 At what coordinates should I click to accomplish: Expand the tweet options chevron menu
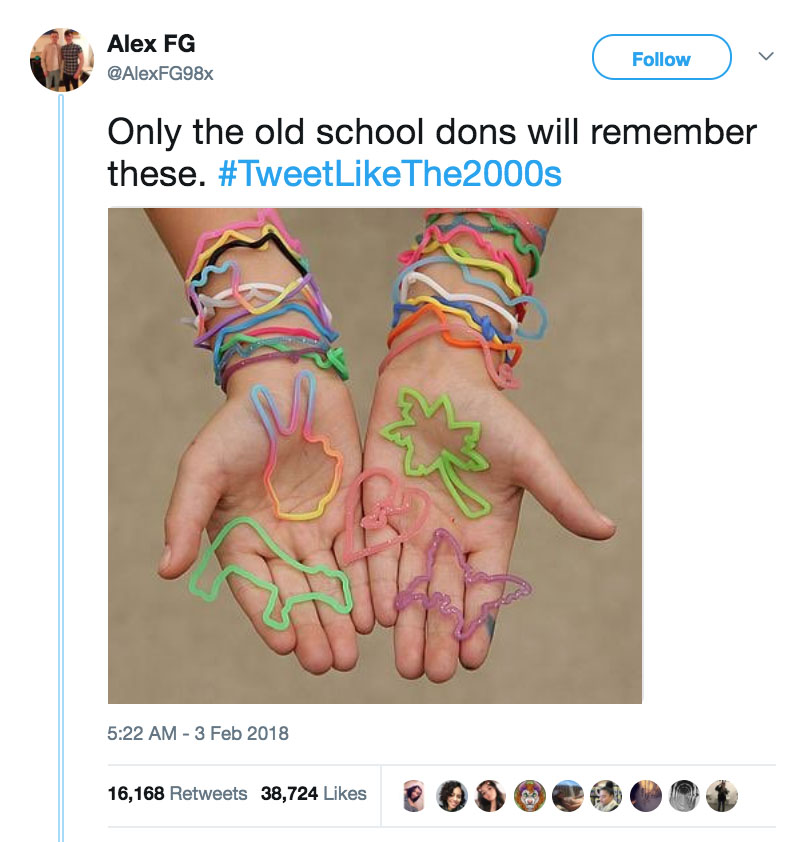766,56
